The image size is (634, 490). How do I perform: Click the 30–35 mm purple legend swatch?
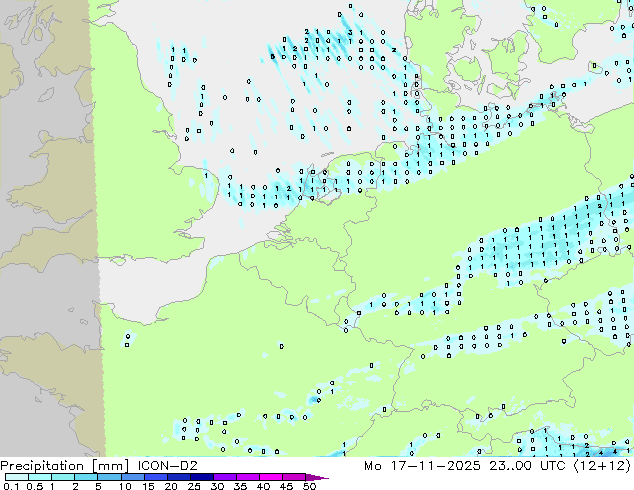(224, 477)
